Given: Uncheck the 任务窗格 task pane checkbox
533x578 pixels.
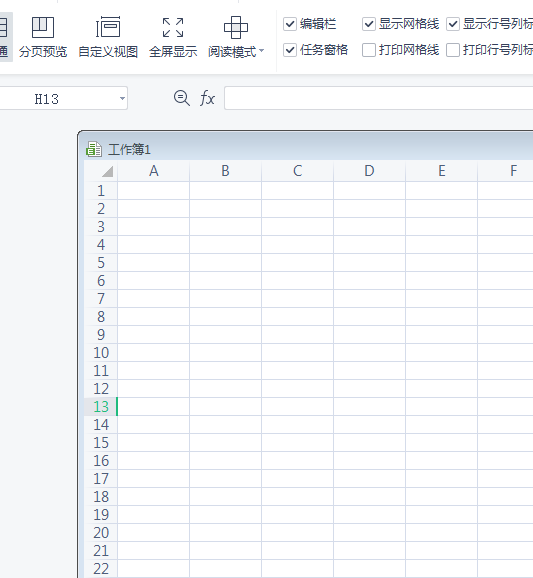Looking at the screenshot, I should (x=290, y=50).
